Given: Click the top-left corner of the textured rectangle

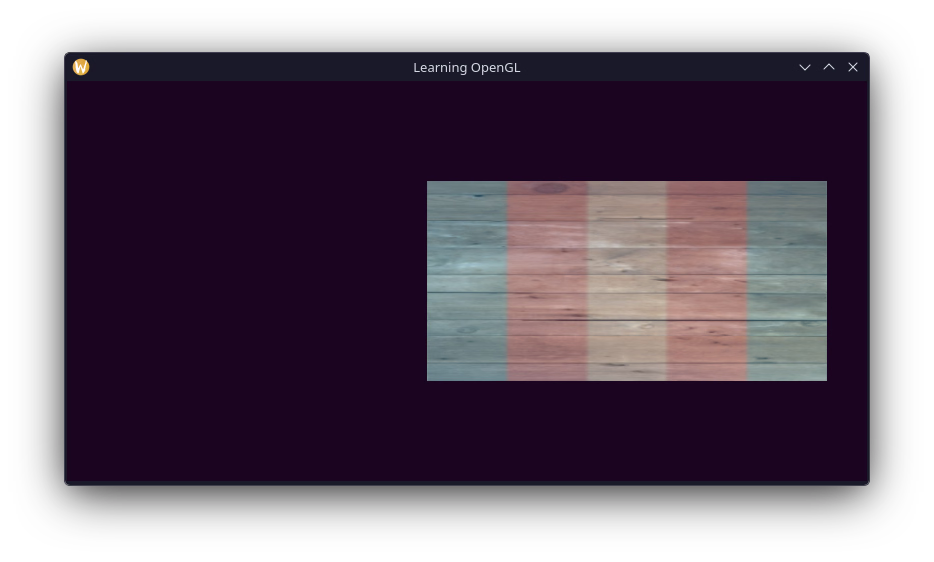Looking at the screenshot, I should click(x=429, y=183).
